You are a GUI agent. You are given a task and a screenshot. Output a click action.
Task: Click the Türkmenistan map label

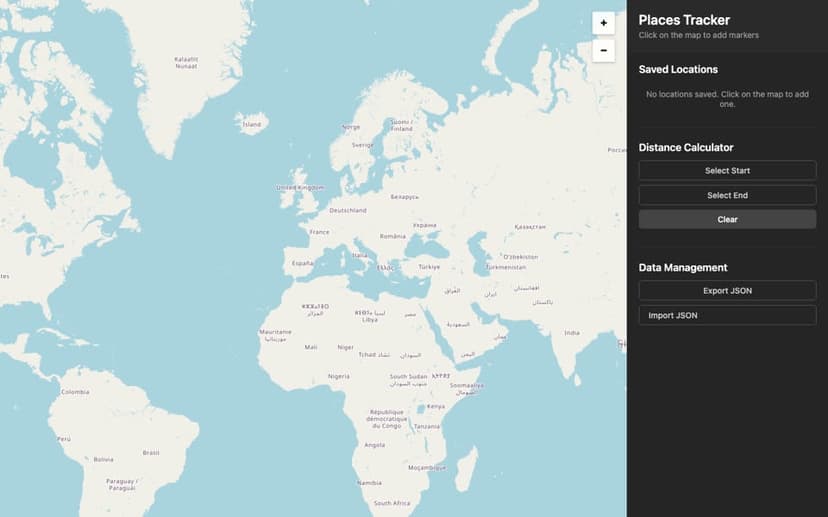[x=505, y=268]
